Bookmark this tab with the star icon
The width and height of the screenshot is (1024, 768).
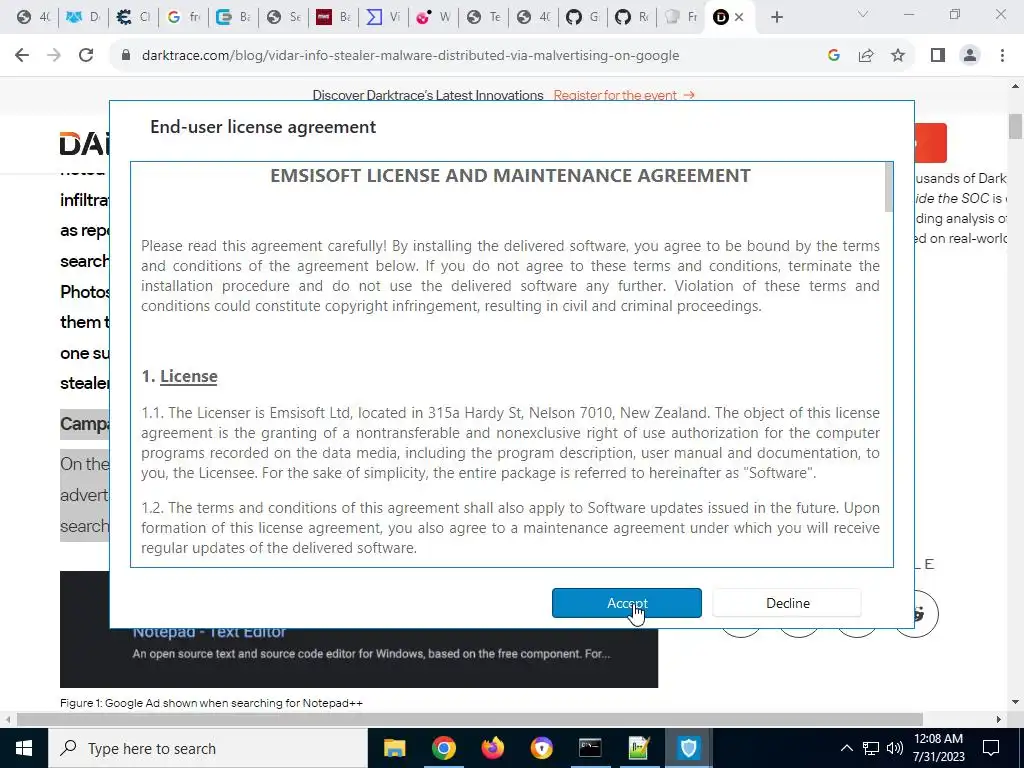click(898, 56)
